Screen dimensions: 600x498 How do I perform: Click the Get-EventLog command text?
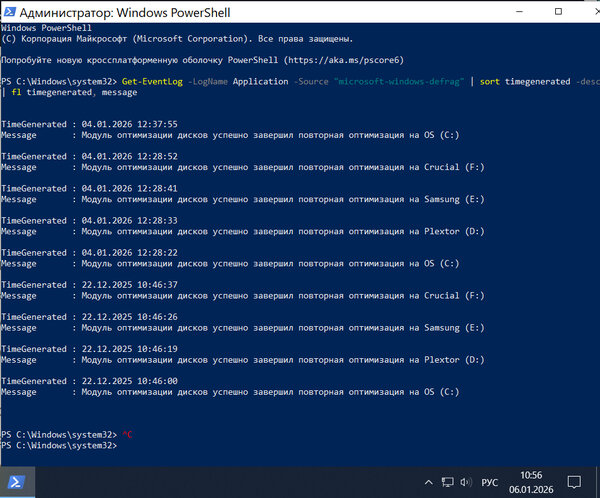[152, 82]
